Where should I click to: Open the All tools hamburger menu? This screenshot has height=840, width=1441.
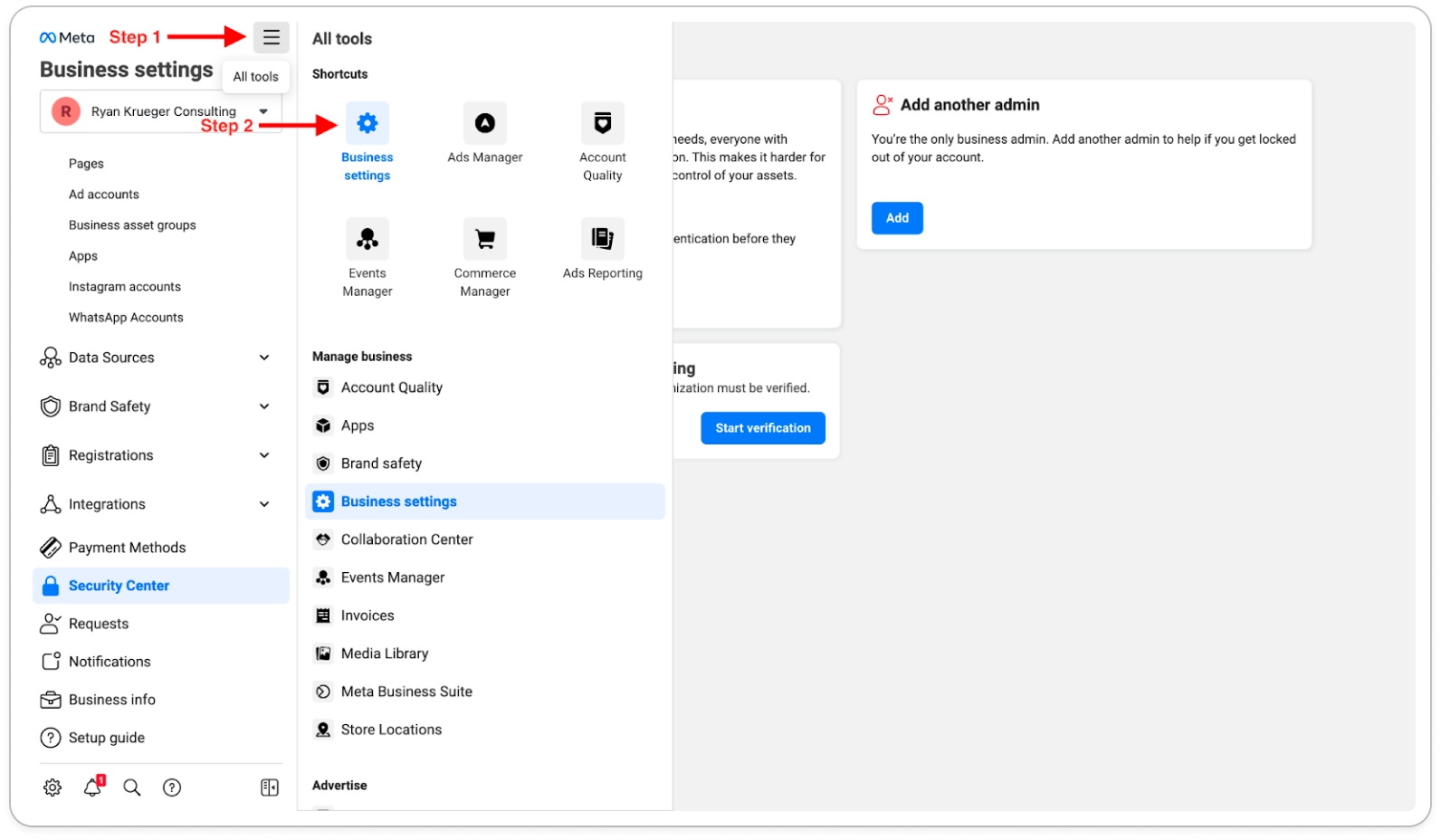(x=271, y=38)
